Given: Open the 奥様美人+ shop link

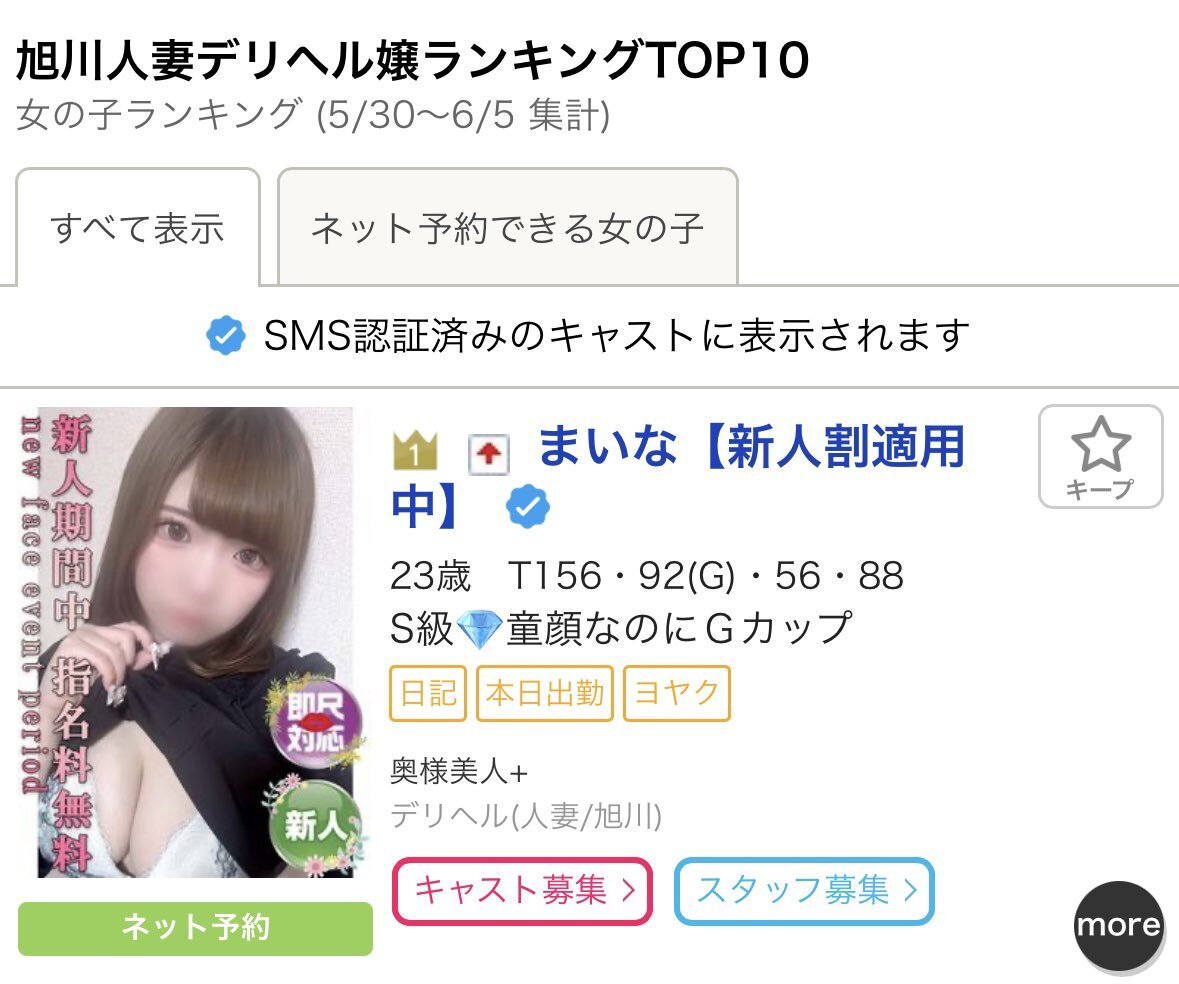Looking at the screenshot, I should coord(459,771).
